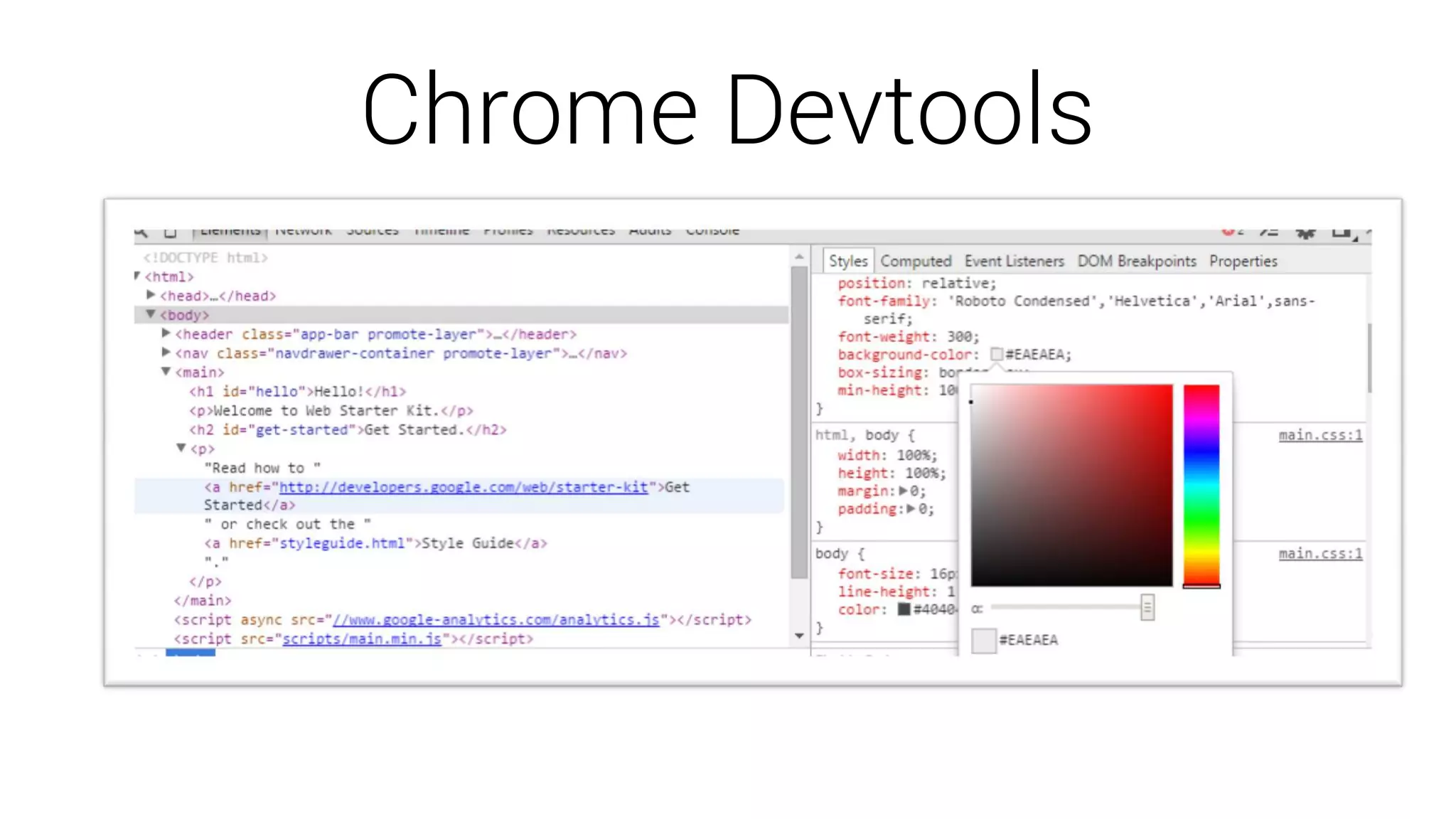The height and width of the screenshot is (819, 1456).
Task: Click the width: 100% declaration
Action: click(x=887, y=455)
